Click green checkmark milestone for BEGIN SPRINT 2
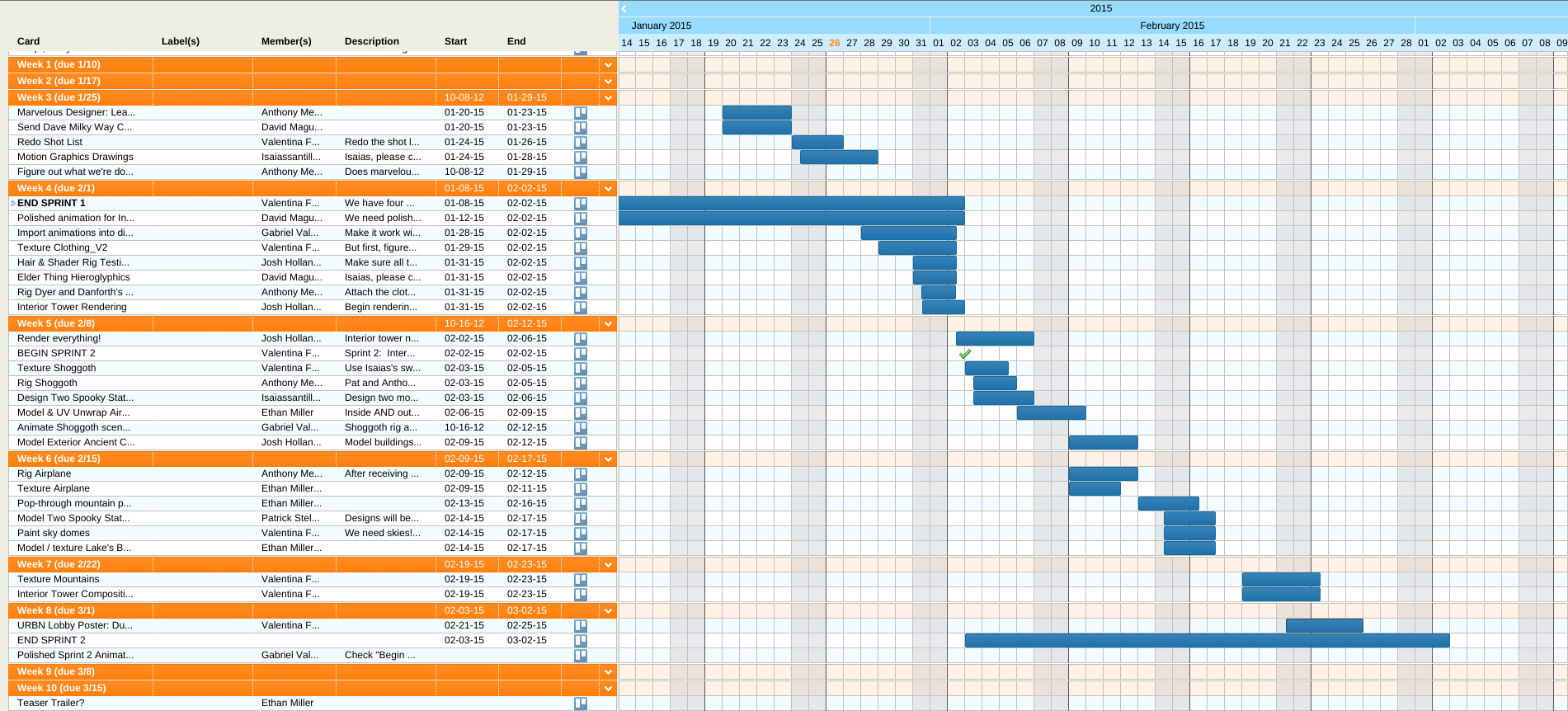1568x711 pixels. point(965,354)
